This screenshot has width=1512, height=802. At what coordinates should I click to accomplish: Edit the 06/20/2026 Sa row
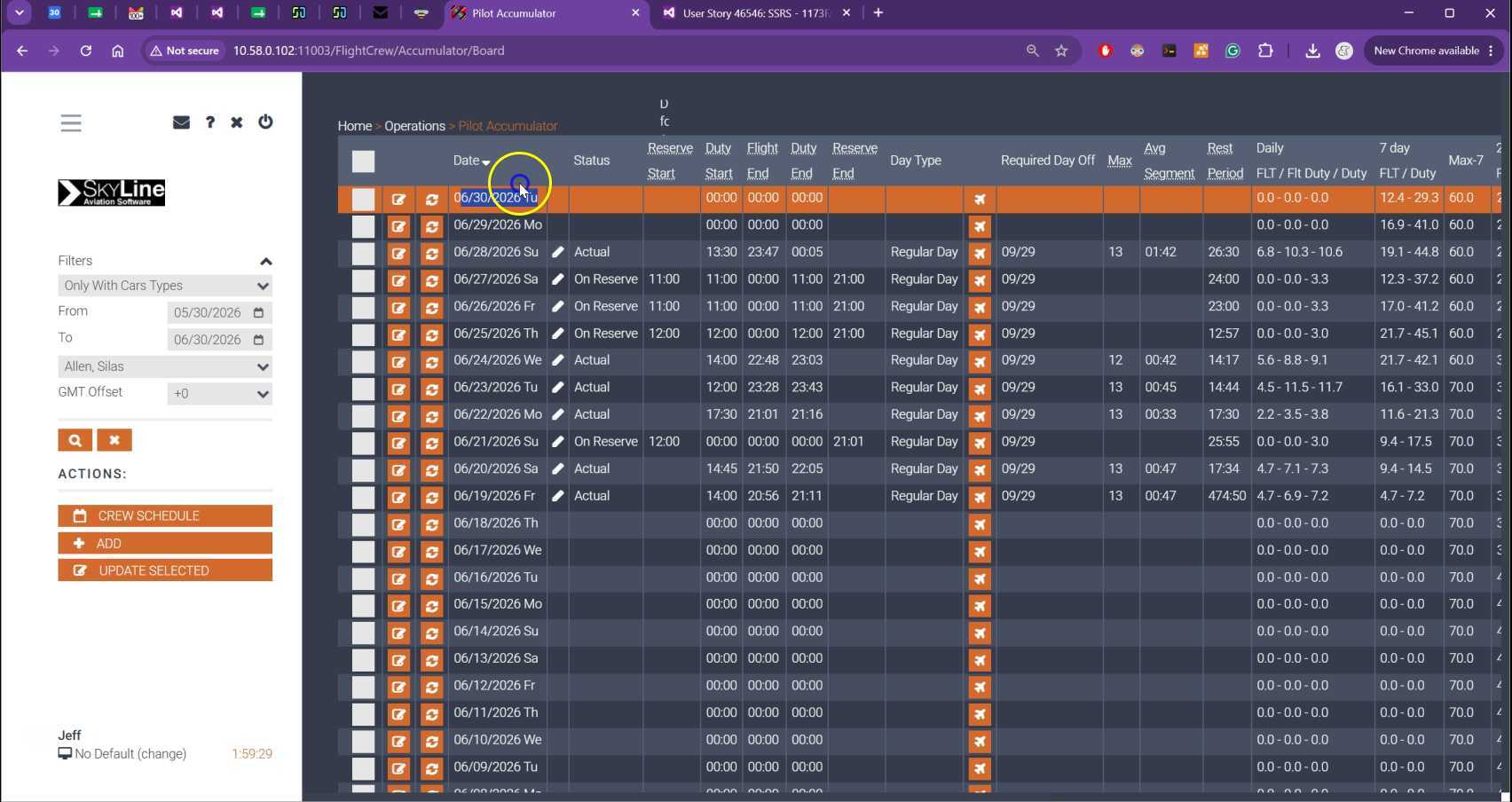click(398, 470)
